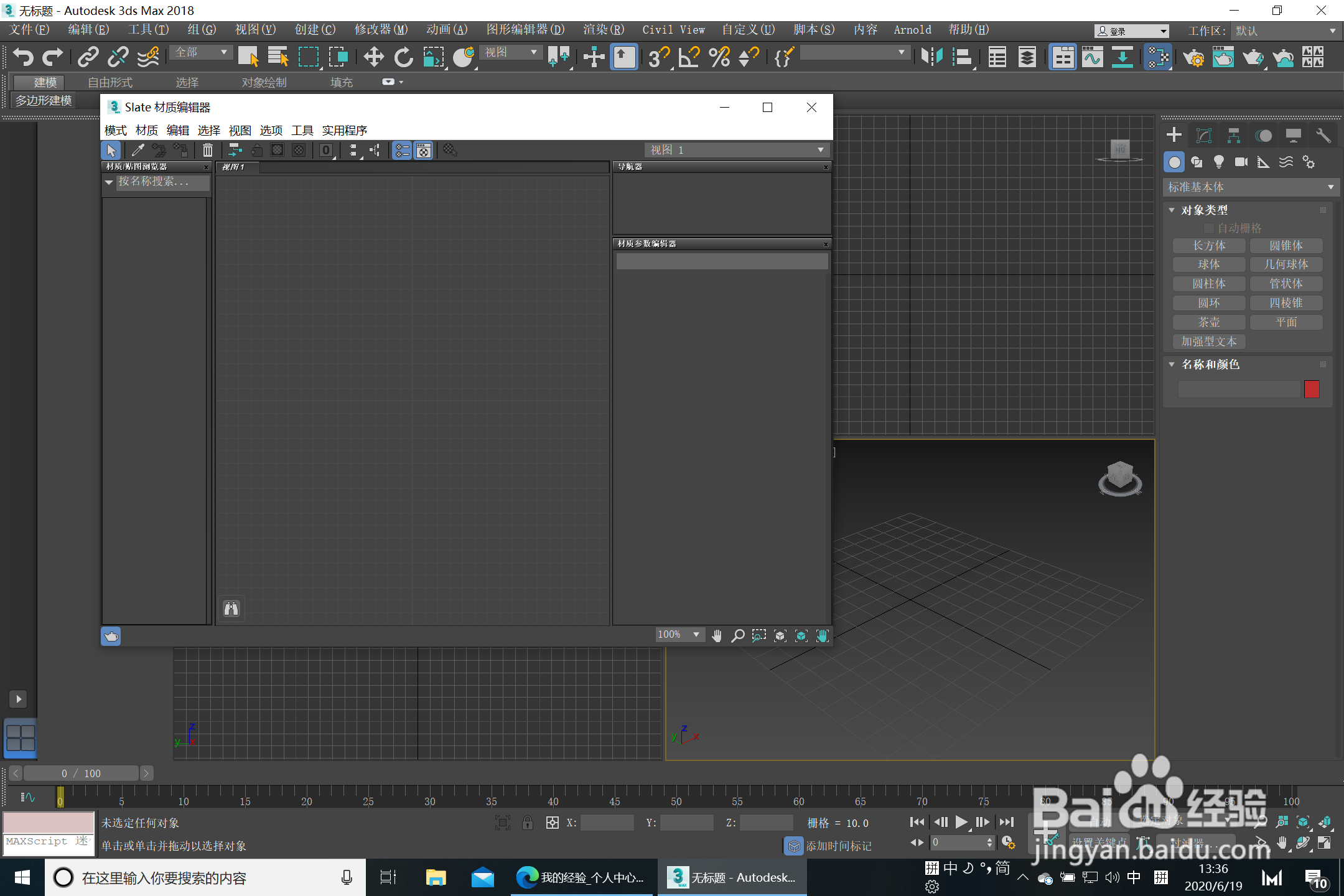
Task: Open the 视图 1 dropdown in Slate editor
Action: point(737,150)
